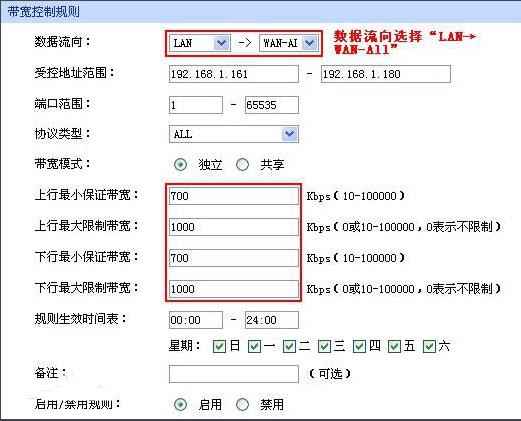Image resolution: width=521 pixels, height=421 pixels.
Task: Select the 禁用 rule radio button
Action: pyautogui.click(x=242, y=404)
